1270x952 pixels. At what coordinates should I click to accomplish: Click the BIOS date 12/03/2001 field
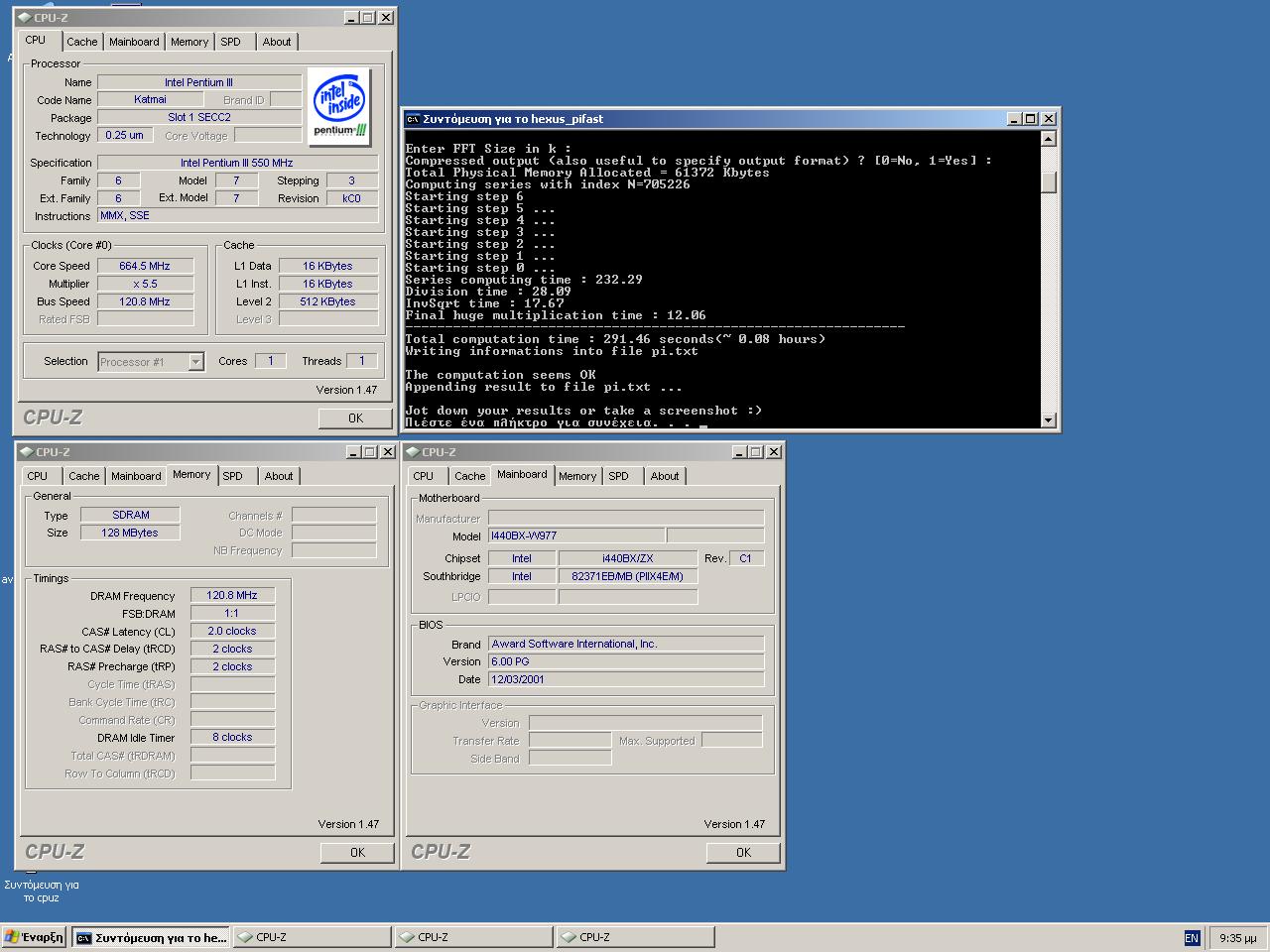click(x=626, y=679)
